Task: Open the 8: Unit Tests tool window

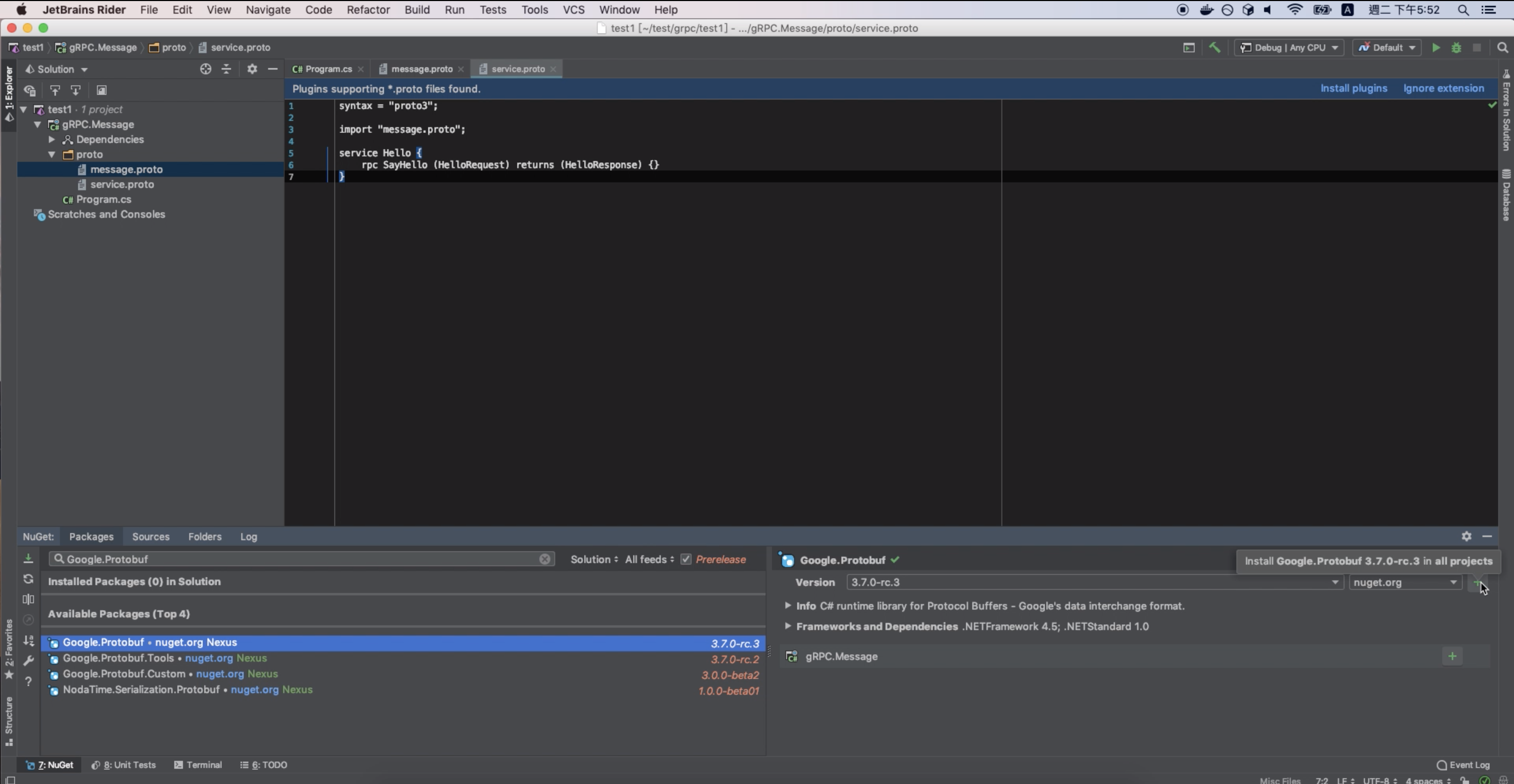Action: [124, 765]
